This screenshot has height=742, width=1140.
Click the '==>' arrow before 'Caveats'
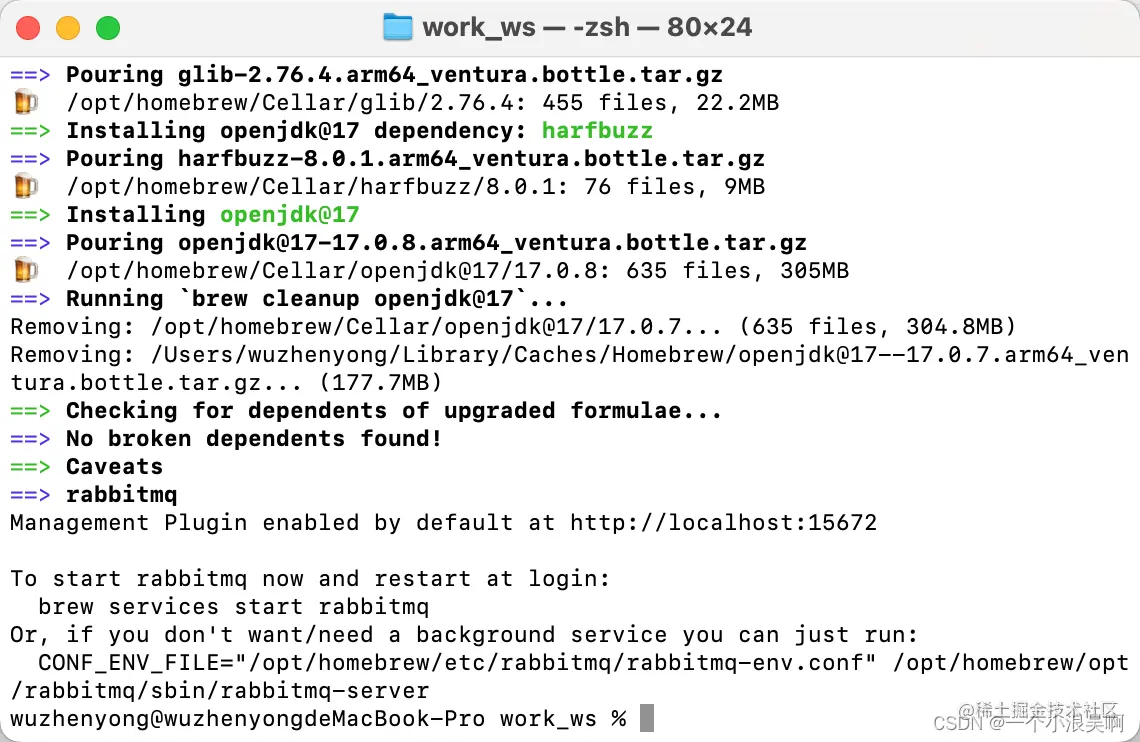[x=30, y=467]
